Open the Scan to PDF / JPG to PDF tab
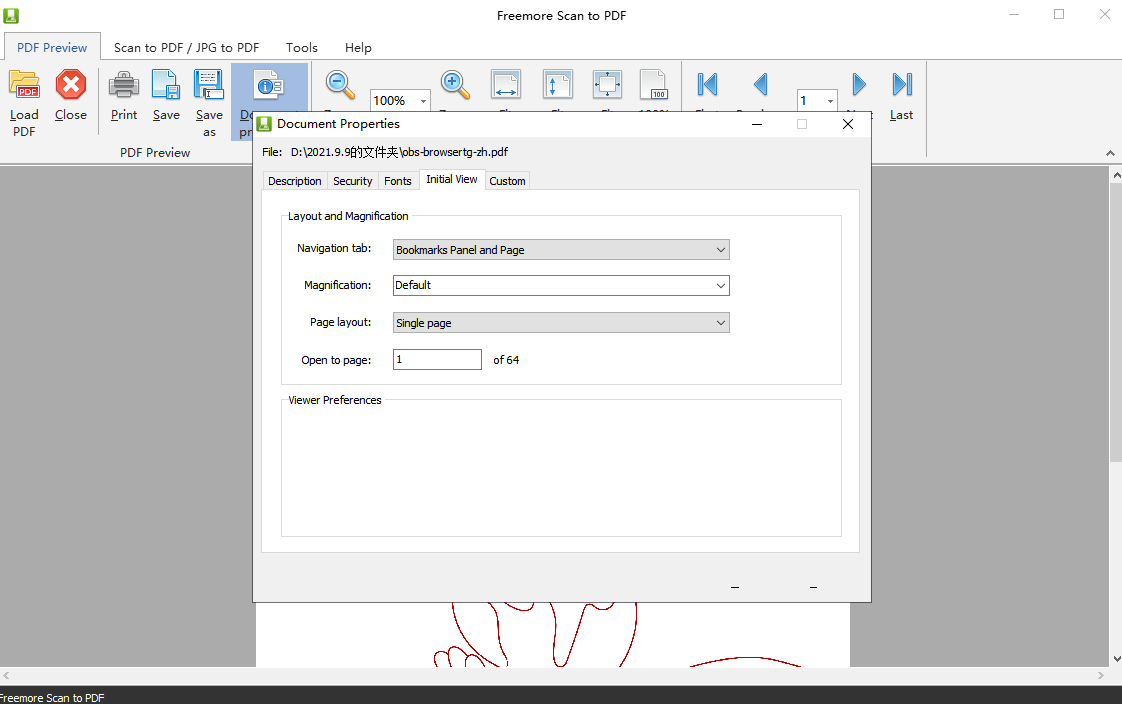Image resolution: width=1122 pixels, height=704 pixels. [186, 47]
